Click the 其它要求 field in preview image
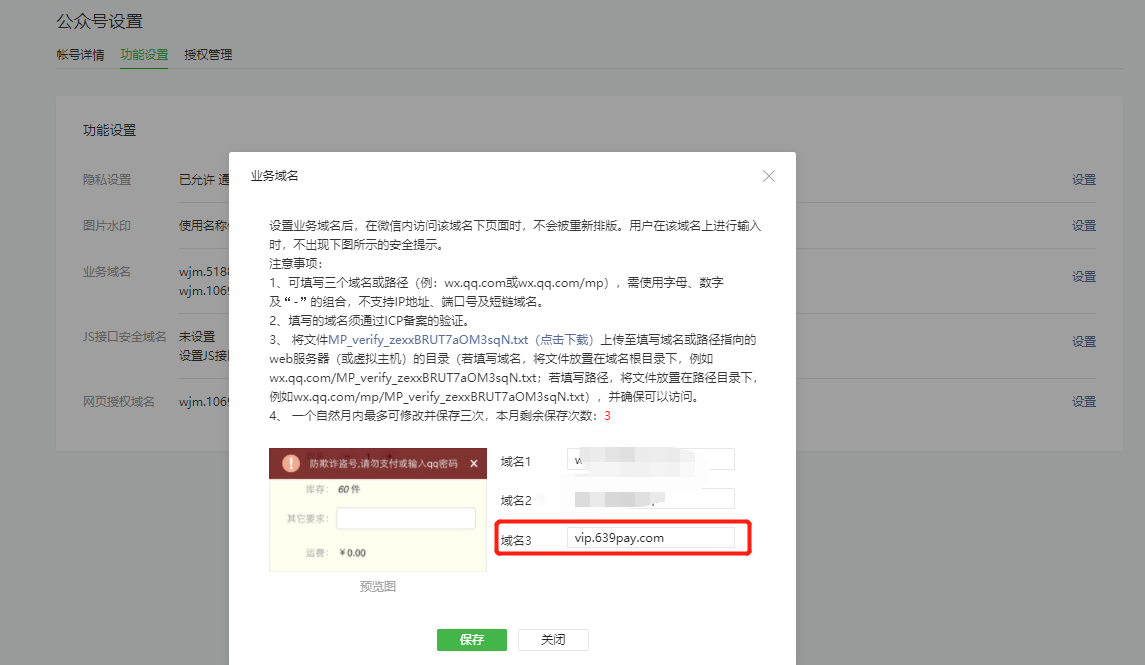 [x=405, y=518]
